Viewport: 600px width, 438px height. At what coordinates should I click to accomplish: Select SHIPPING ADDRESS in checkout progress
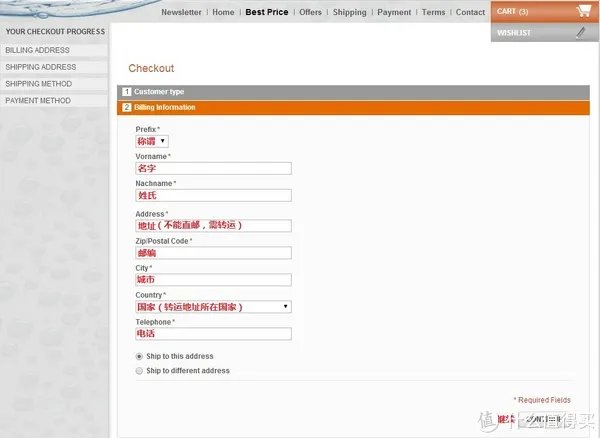click(x=54, y=67)
